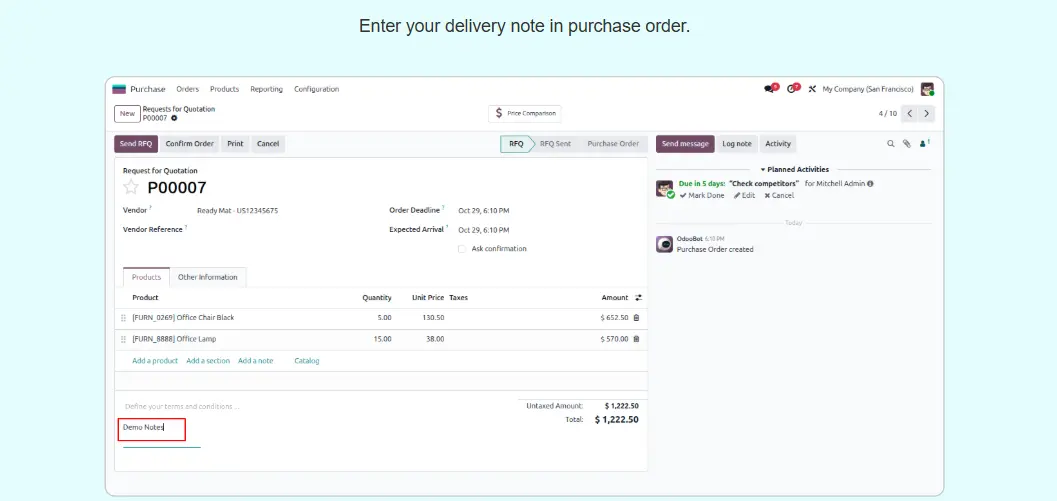Mark the Check competitors activity done
1057x501 pixels.
tap(702, 196)
